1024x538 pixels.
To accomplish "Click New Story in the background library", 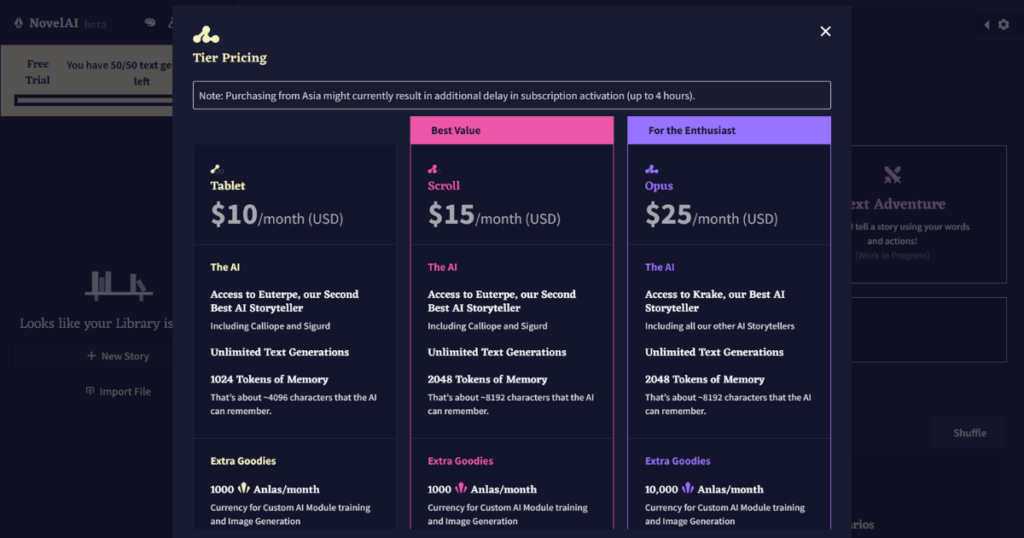I will click(118, 356).
